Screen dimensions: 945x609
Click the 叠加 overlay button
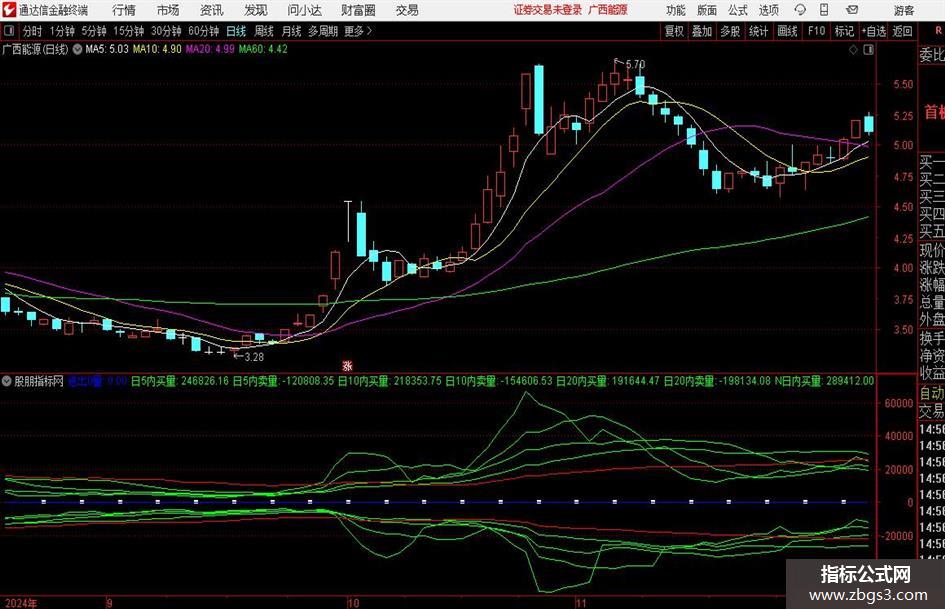pos(702,31)
